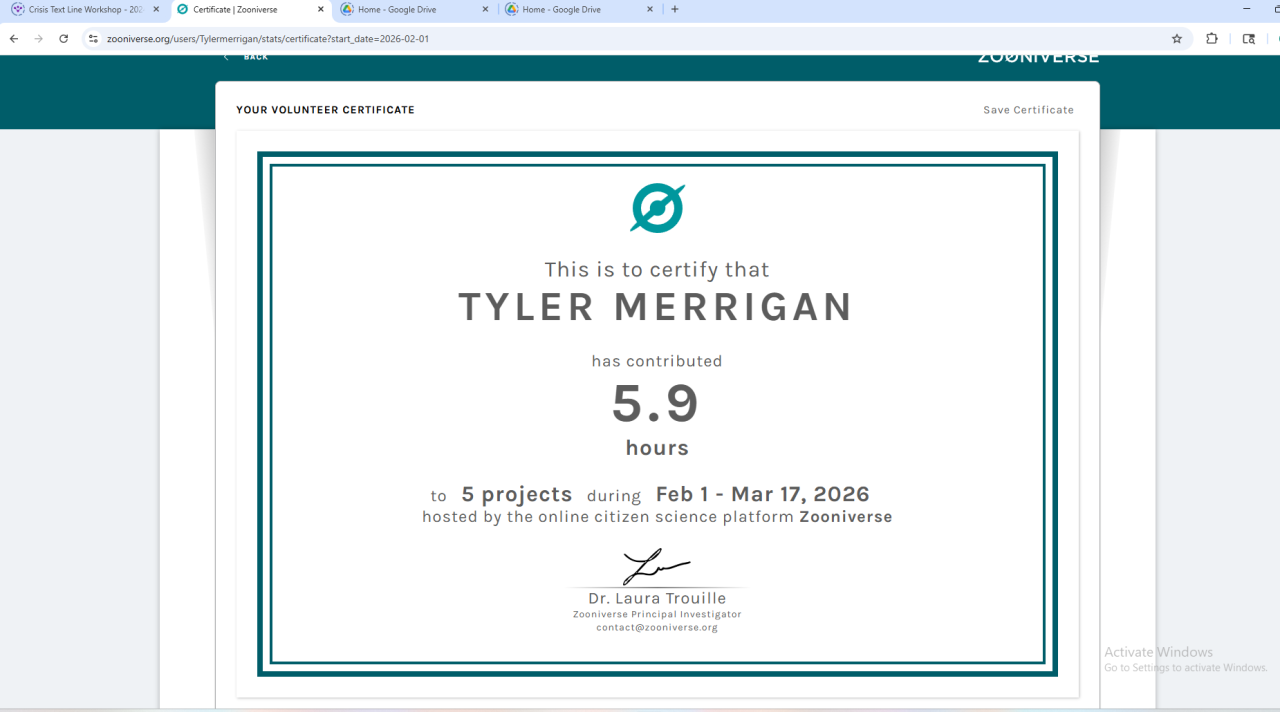Click the search tabs icon in toolbar

pos(1249,39)
